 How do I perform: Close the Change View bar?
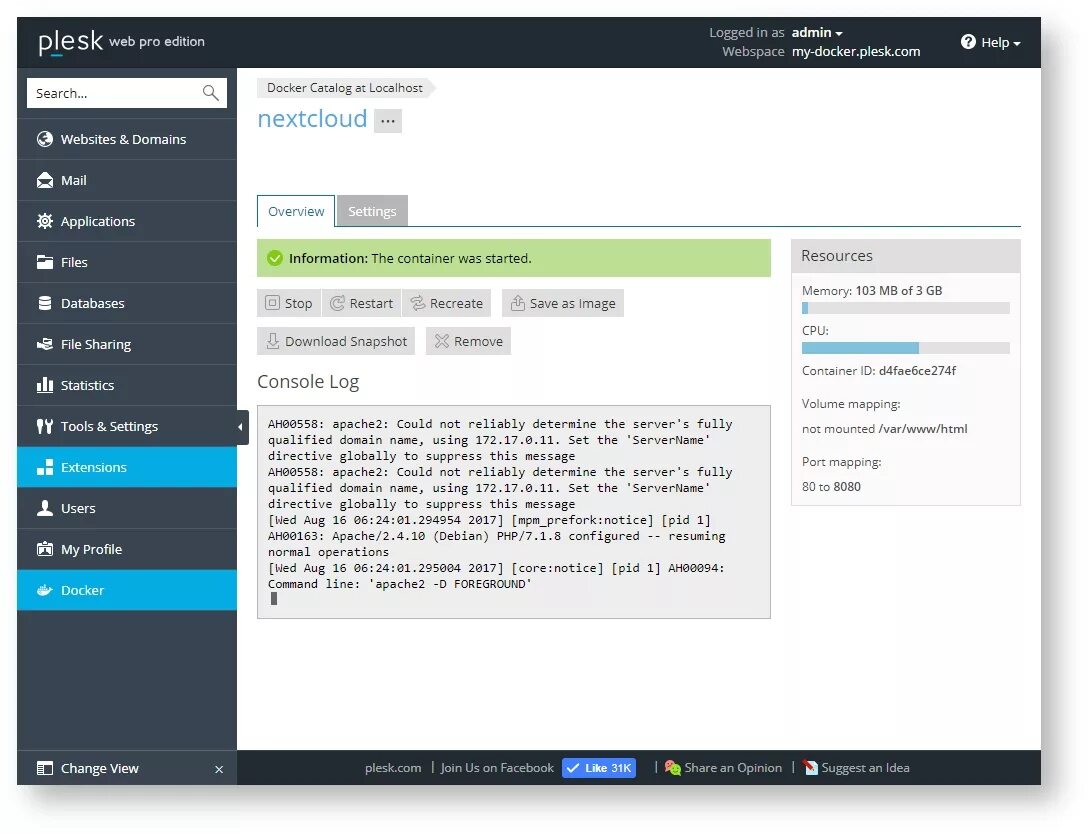click(219, 769)
